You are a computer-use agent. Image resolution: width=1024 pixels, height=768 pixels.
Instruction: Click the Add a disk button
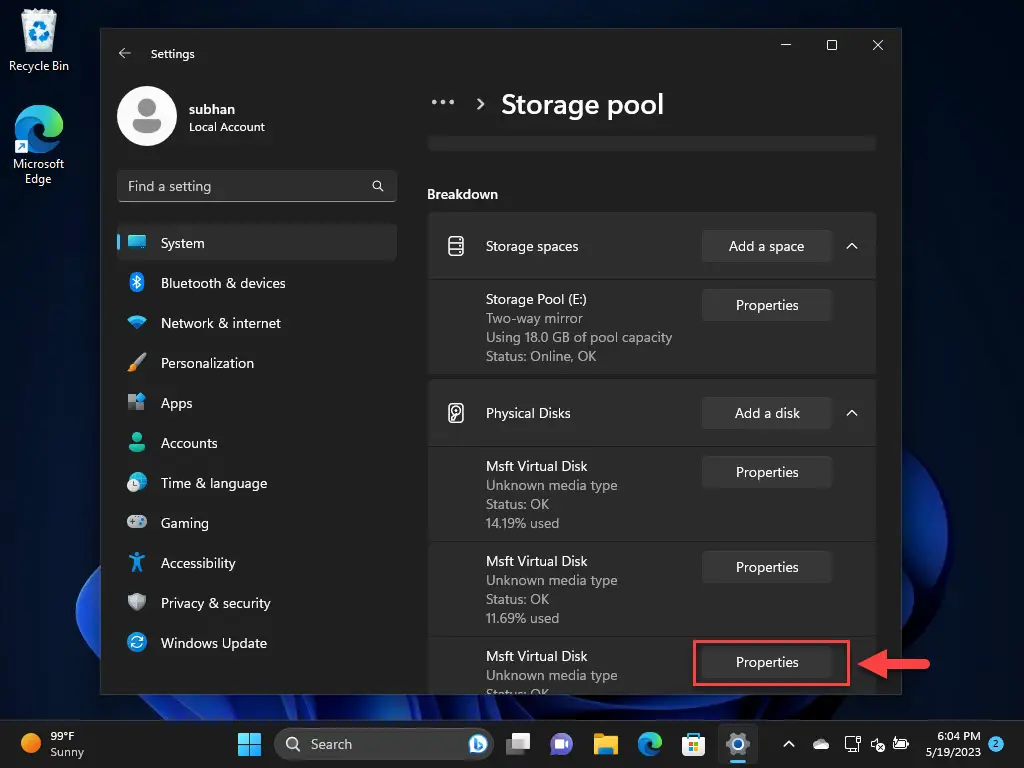pyautogui.click(x=766, y=413)
